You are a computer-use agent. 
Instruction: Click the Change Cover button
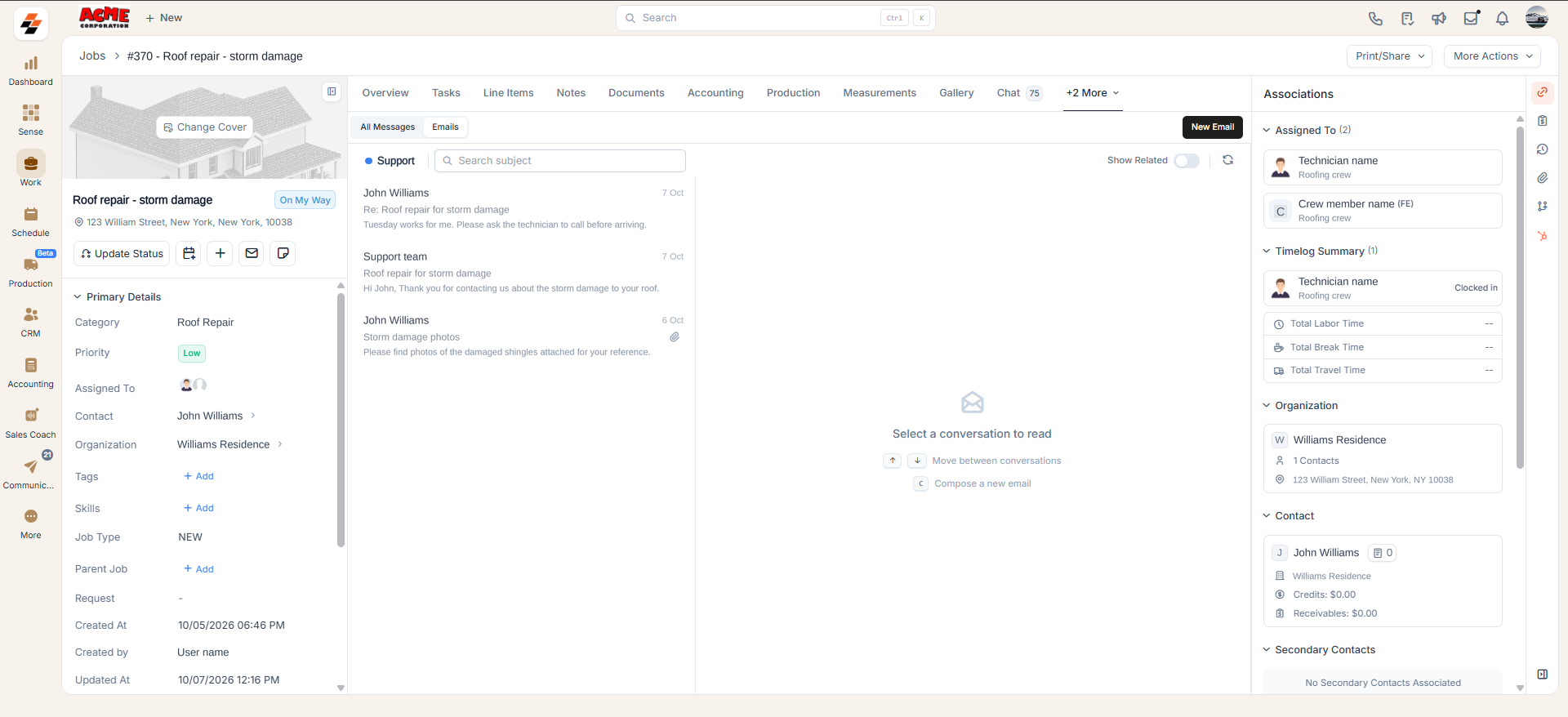(204, 127)
